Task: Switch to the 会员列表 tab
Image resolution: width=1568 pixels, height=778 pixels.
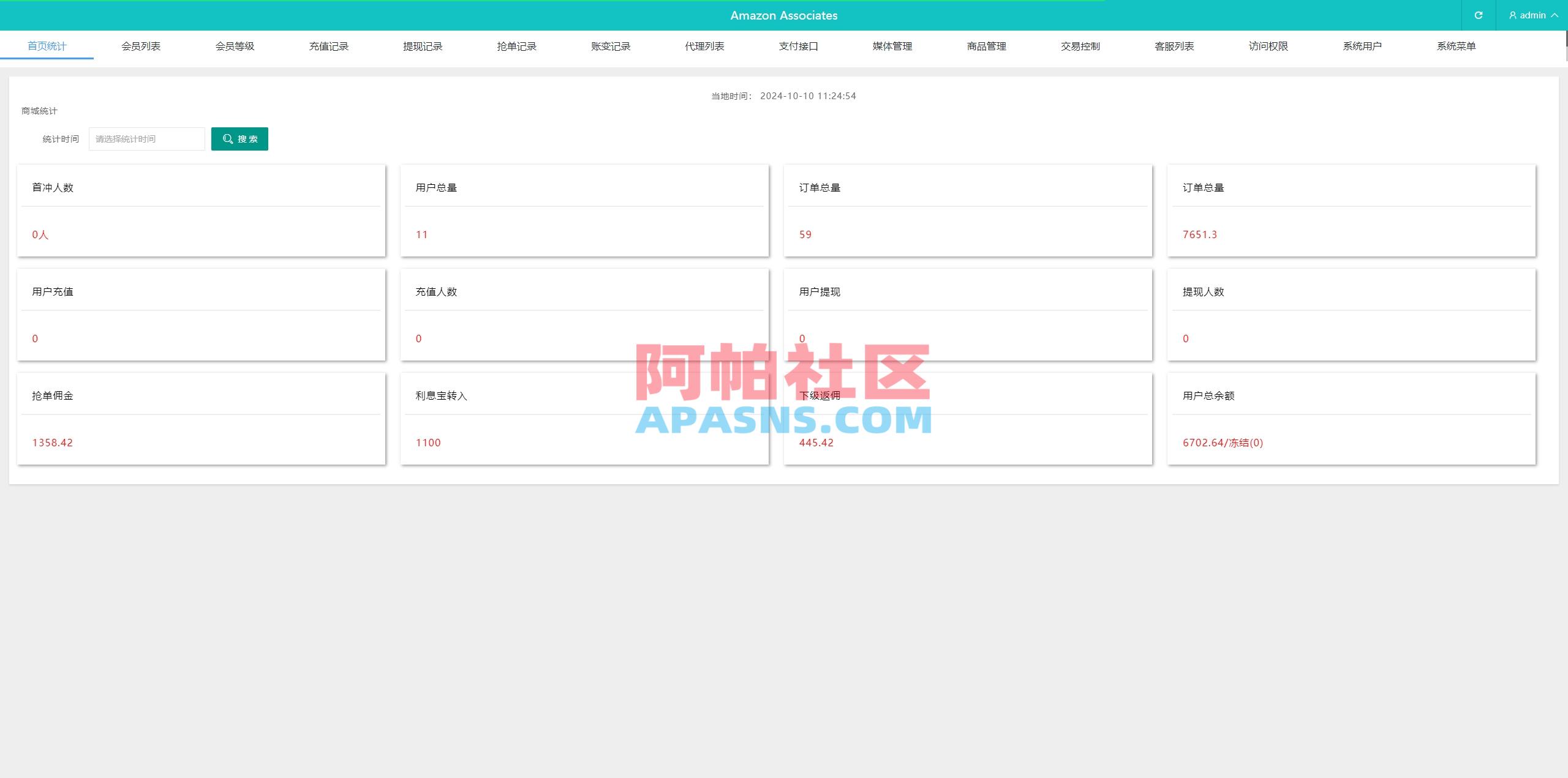Action: click(140, 46)
